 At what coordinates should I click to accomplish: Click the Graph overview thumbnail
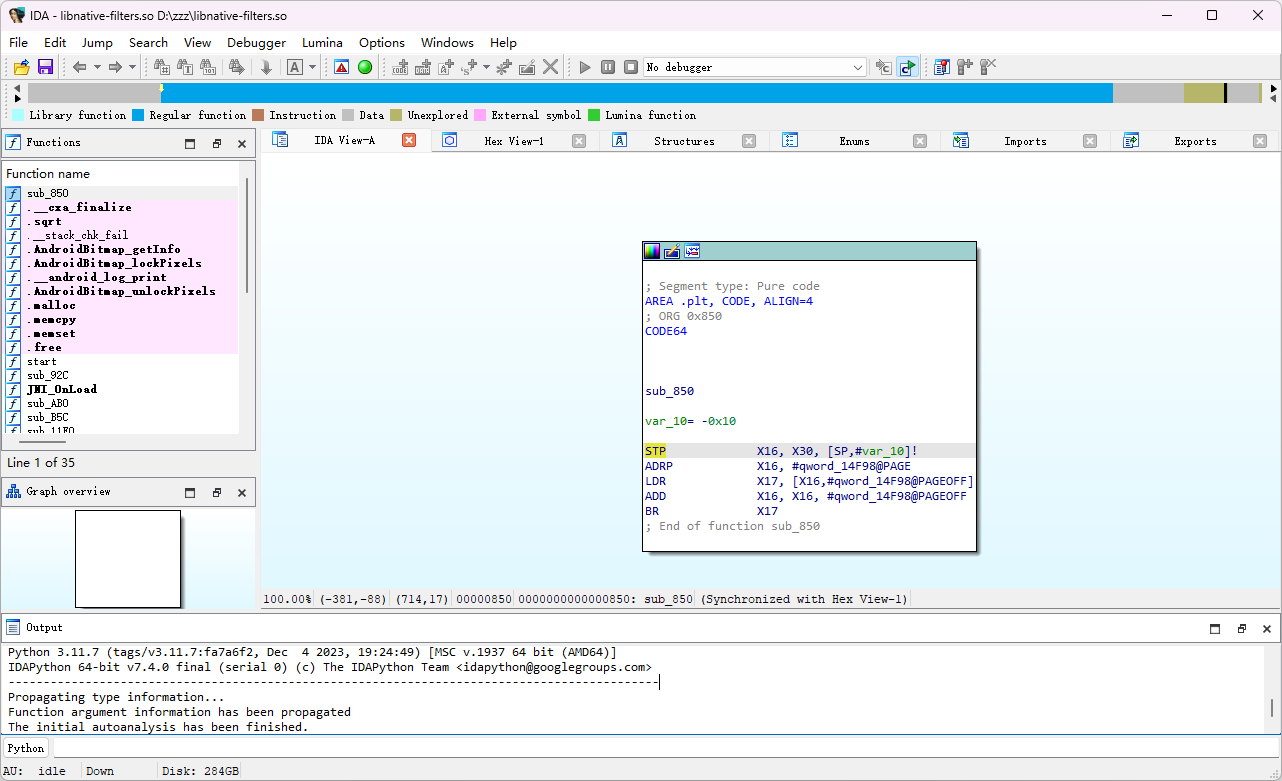(x=128, y=559)
